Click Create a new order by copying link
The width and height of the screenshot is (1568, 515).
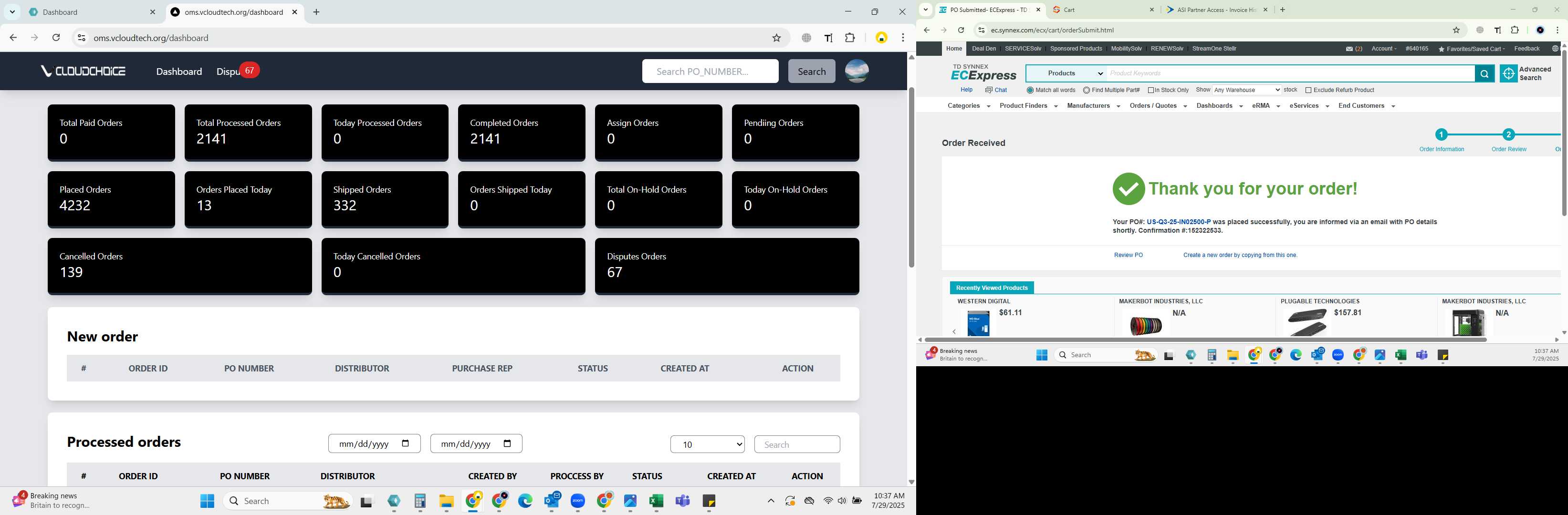coord(1240,256)
